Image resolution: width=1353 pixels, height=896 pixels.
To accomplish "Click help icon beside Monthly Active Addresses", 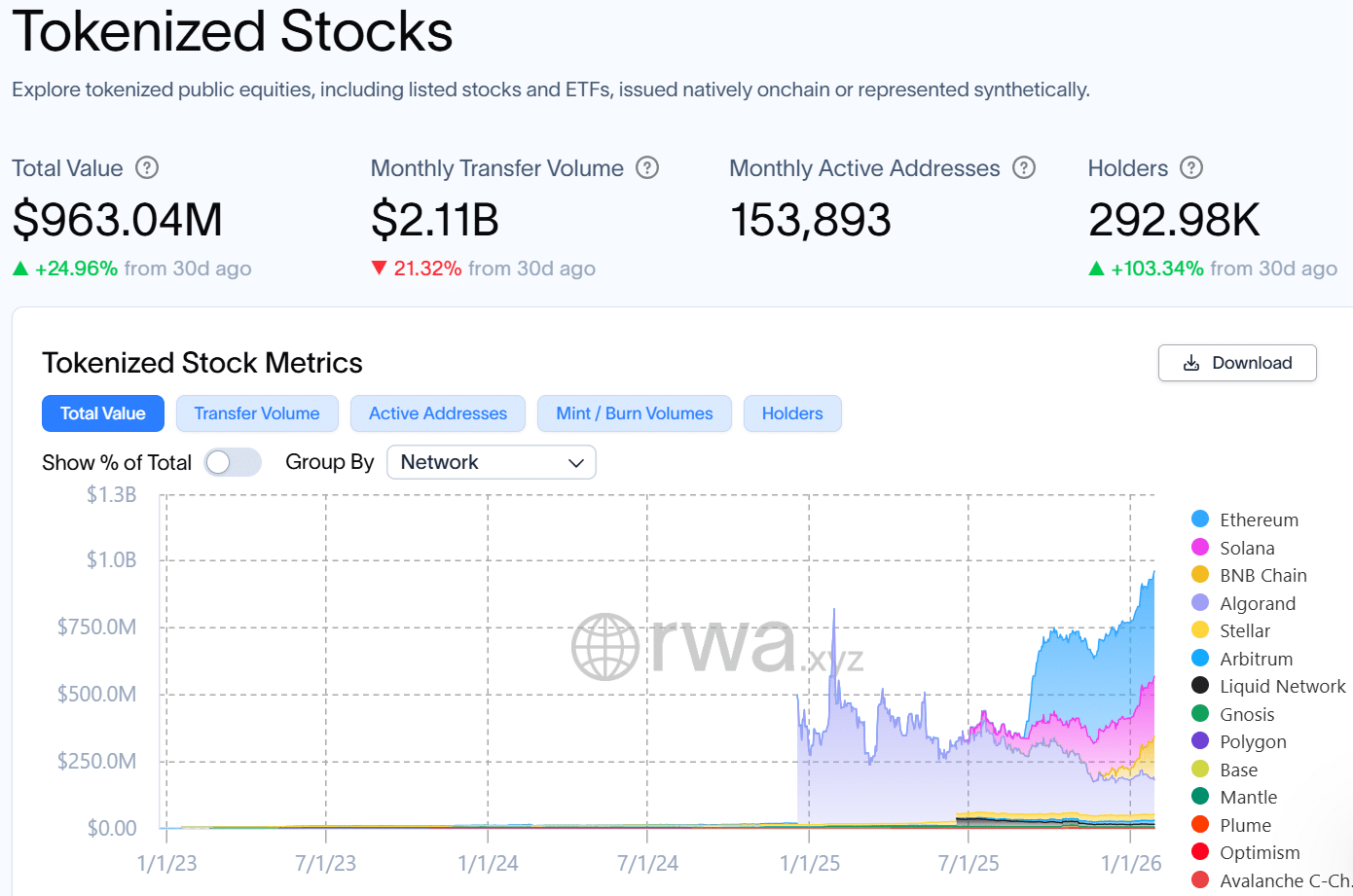I will 1024,167.
